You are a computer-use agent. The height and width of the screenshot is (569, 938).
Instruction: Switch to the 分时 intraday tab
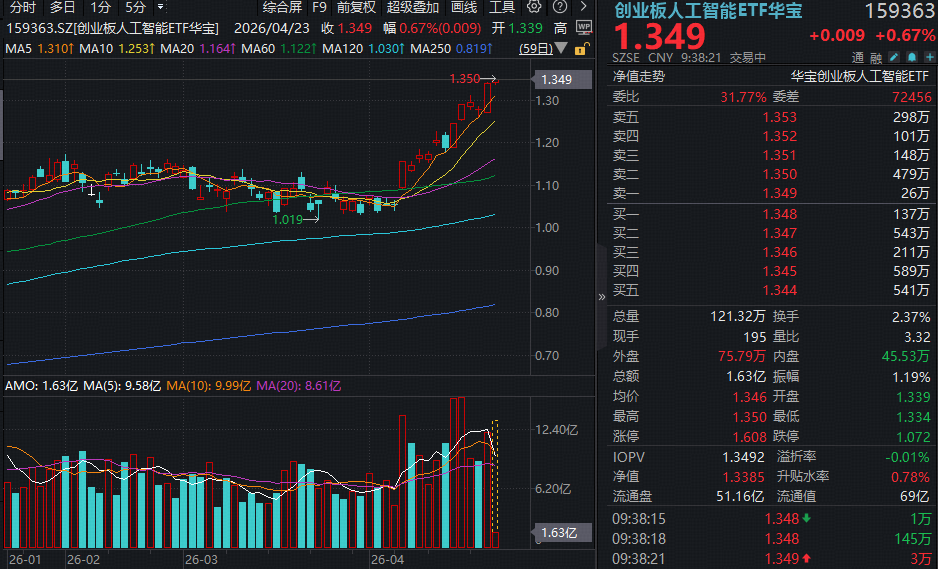pos(22,7)
